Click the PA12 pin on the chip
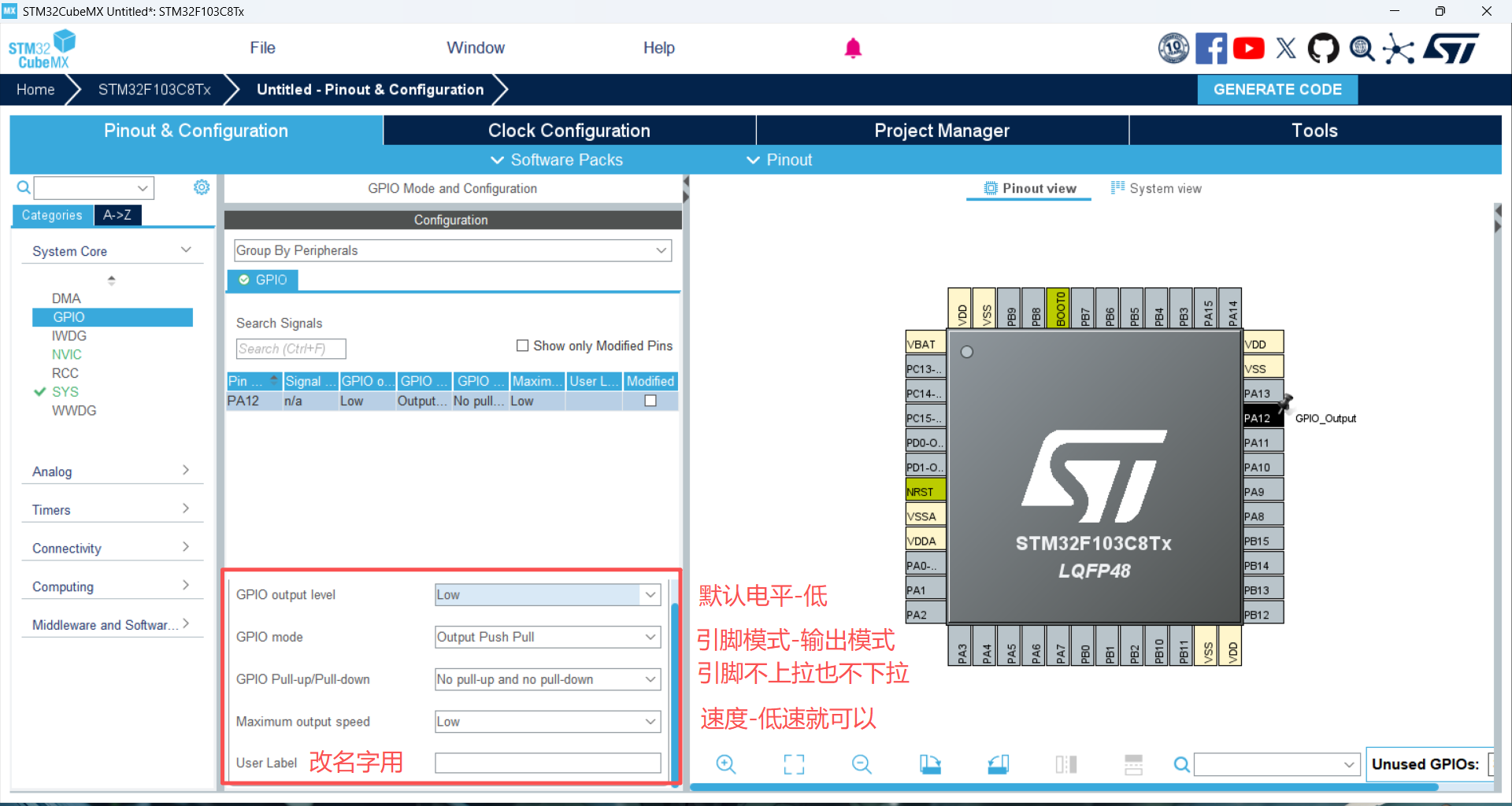Screen dimensions: 1512x806 pos(1263,418)
